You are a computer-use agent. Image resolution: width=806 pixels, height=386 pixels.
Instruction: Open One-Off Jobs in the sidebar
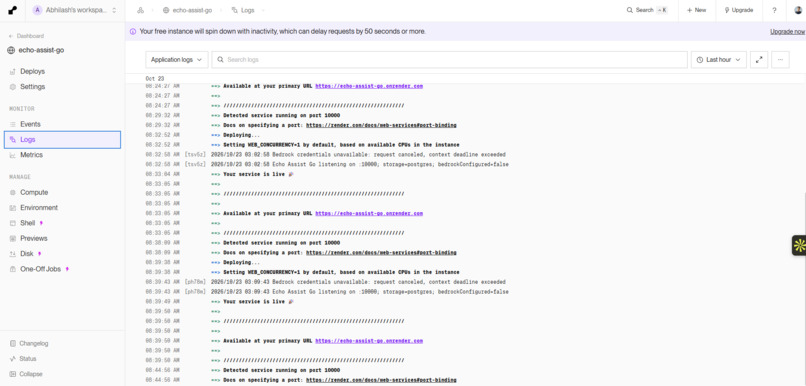41,269
